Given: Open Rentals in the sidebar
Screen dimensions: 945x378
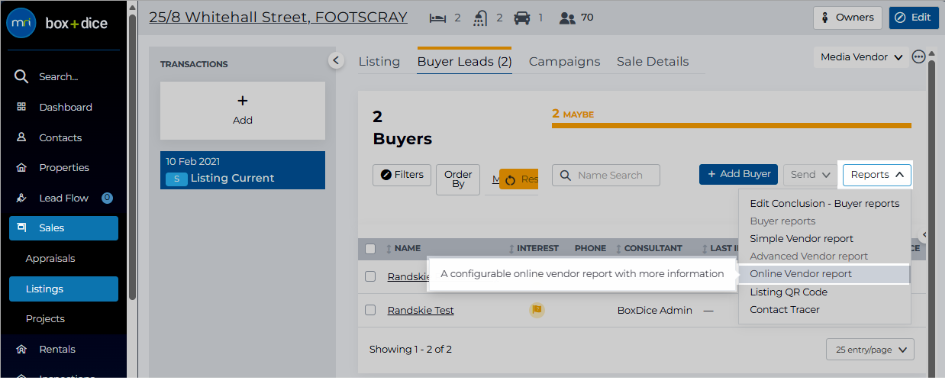Looking at the screenshot, I should coord(57,349).
